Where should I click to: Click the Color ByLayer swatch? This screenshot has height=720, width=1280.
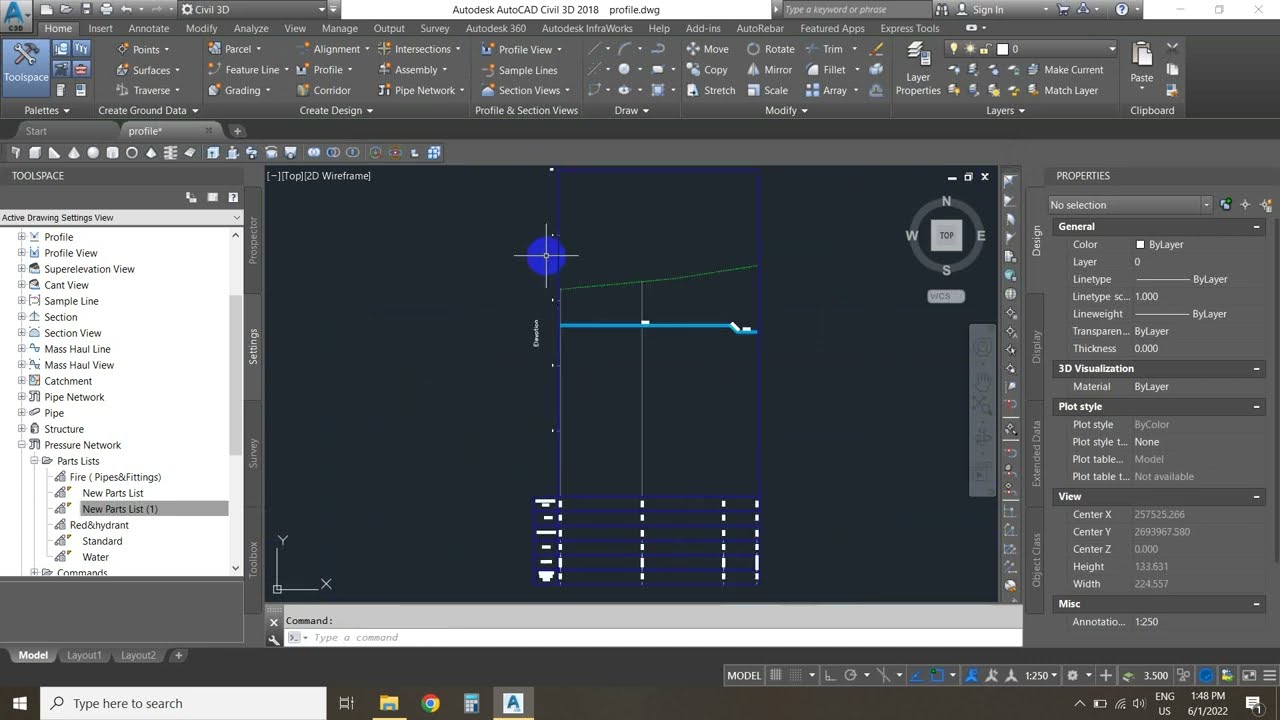(x=1140, y=244)
